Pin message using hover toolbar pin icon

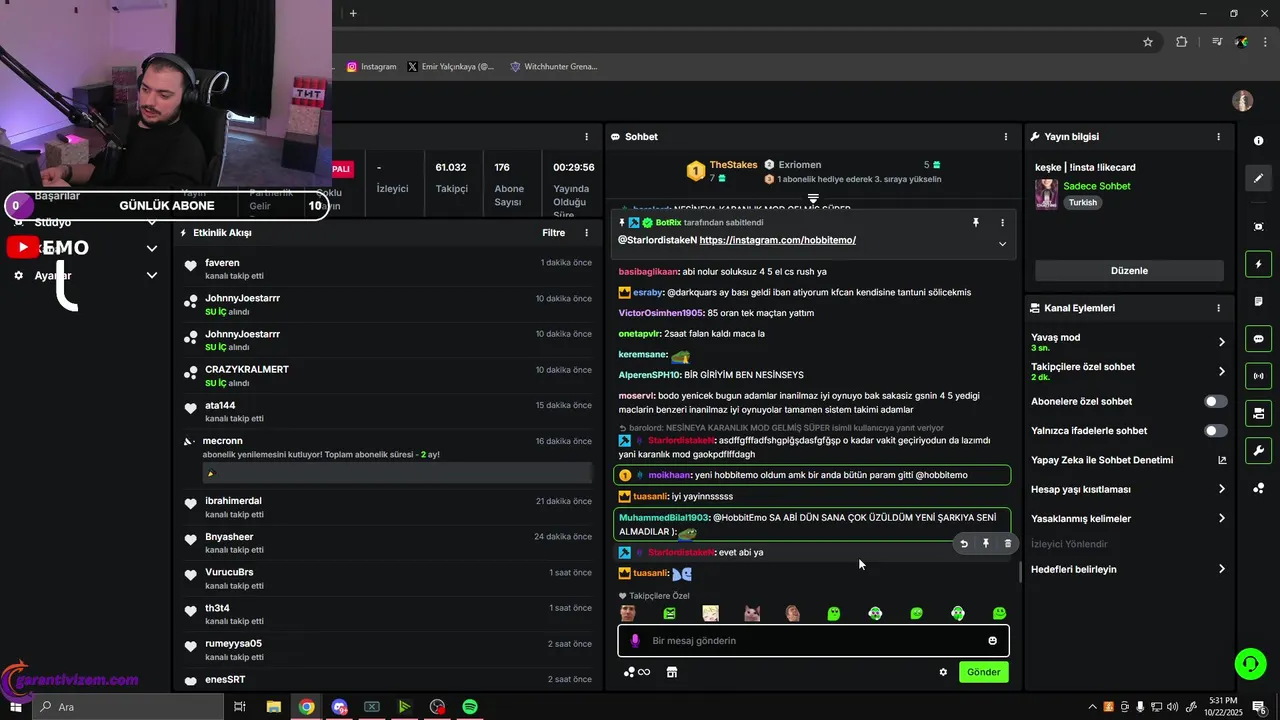pos(985,544)
